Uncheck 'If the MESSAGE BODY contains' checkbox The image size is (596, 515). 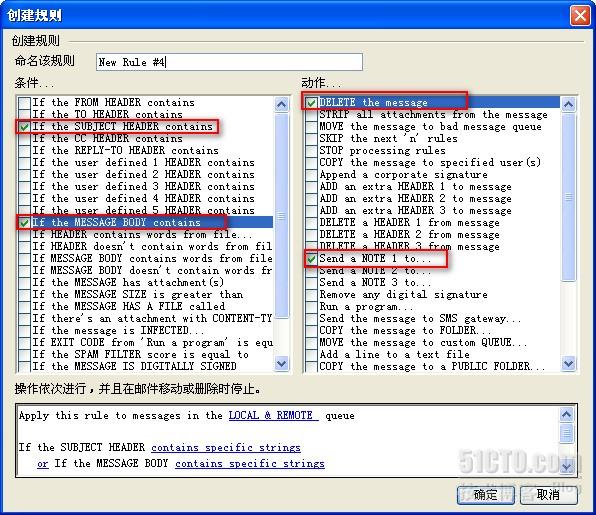coord(25,222)
